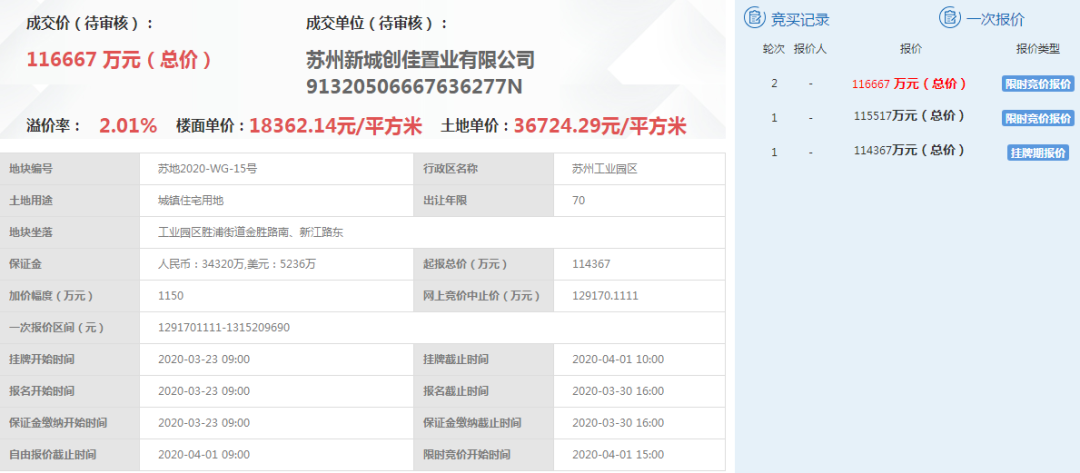Click the 挂牌截止时间 label cell

(484, 359)
